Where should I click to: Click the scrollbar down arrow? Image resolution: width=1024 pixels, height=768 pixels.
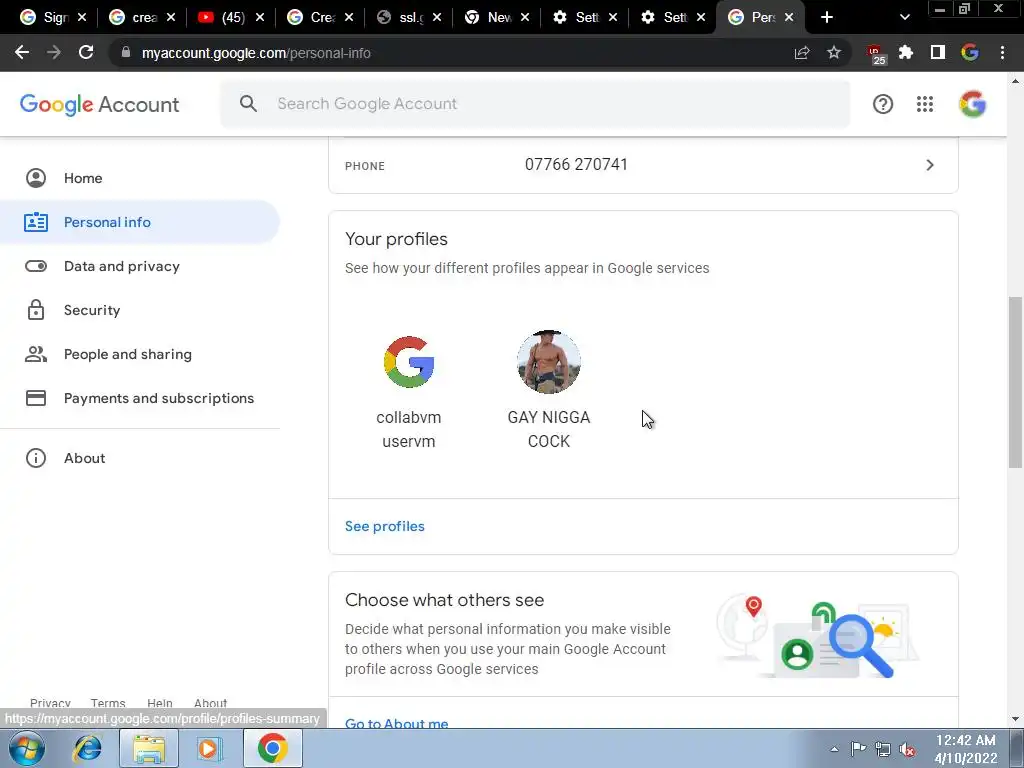click(x=1015, y=719)
